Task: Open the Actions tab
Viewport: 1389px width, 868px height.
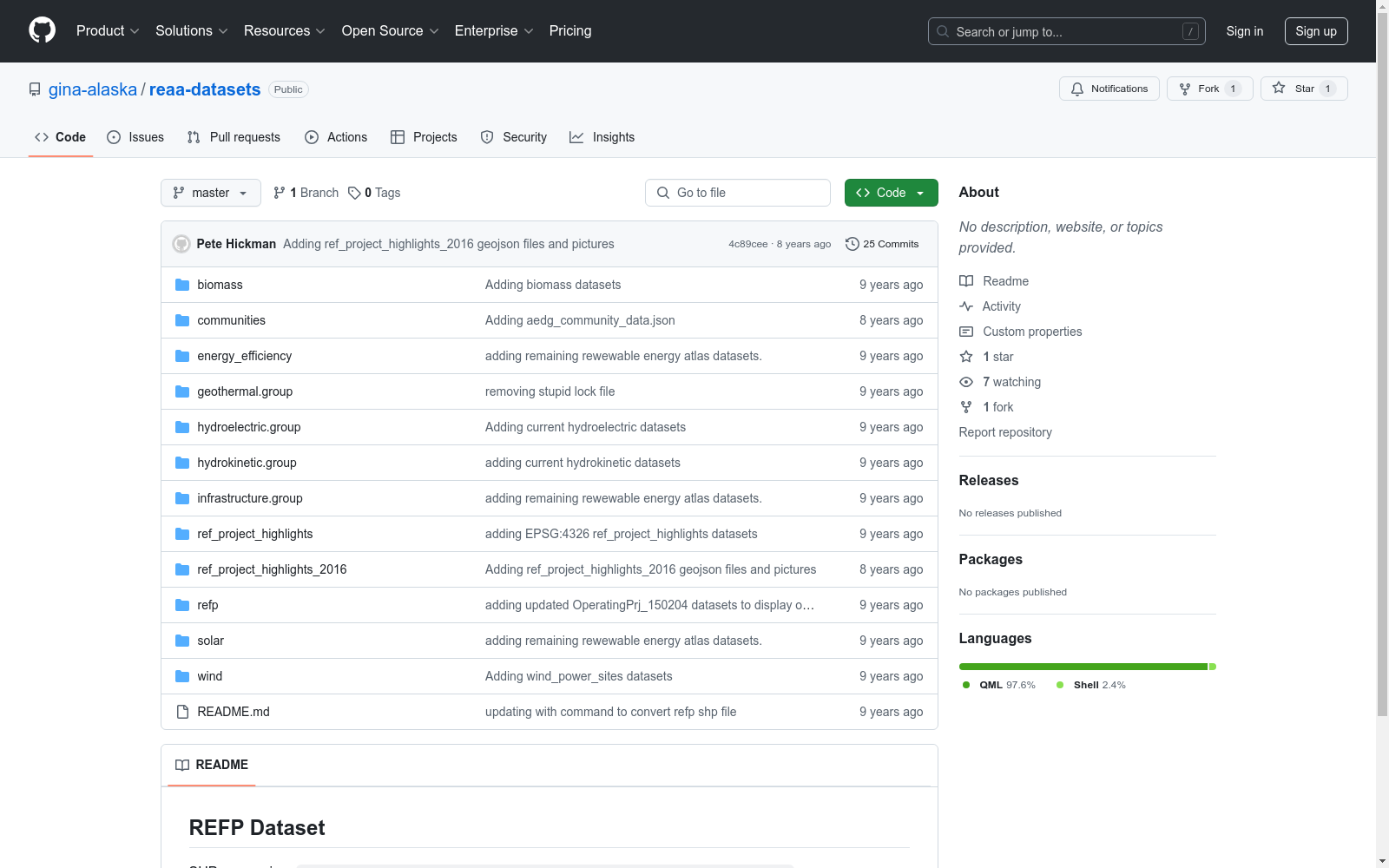Action: point(336,137)
